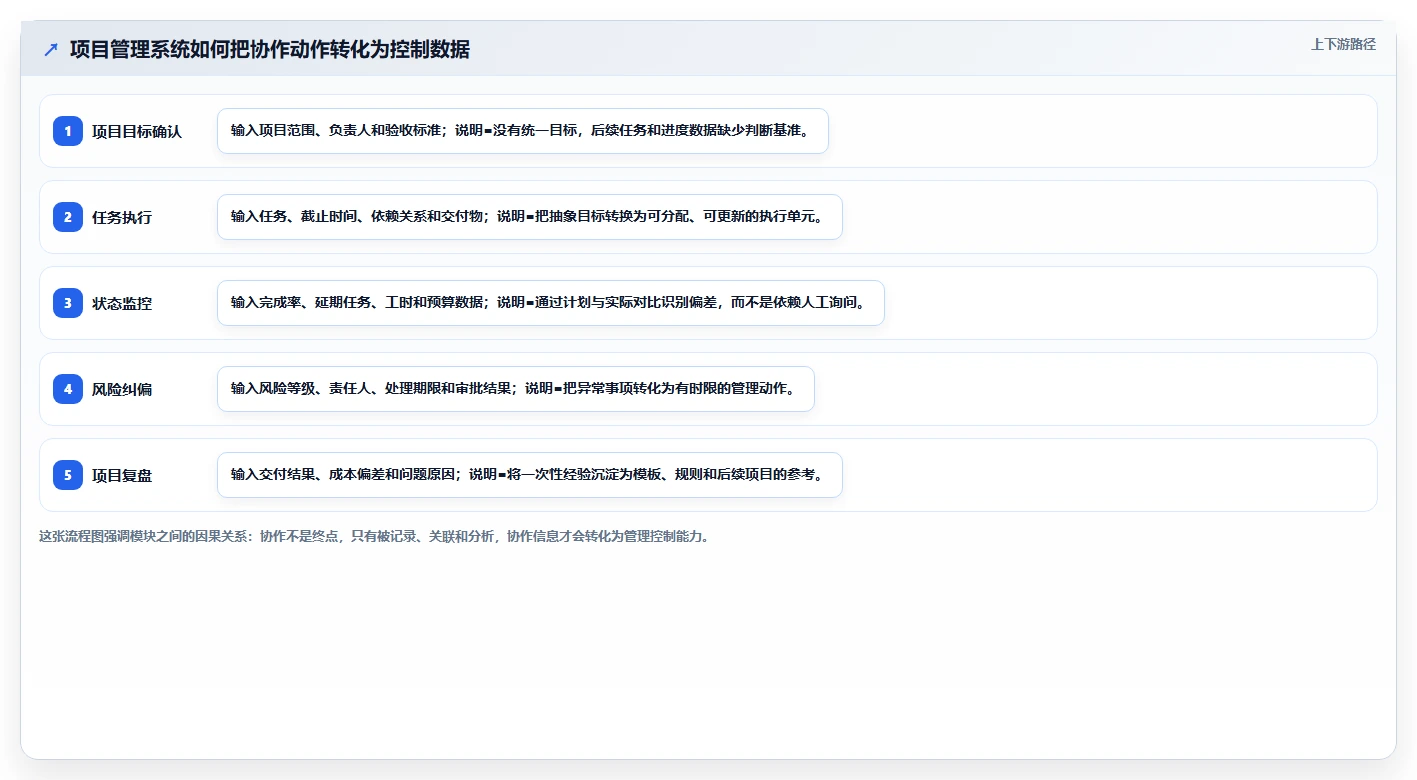The width and height of the screenshot is (1417, 780).
Task: Select step badge number 5
Action: click(x=68, y=475)
